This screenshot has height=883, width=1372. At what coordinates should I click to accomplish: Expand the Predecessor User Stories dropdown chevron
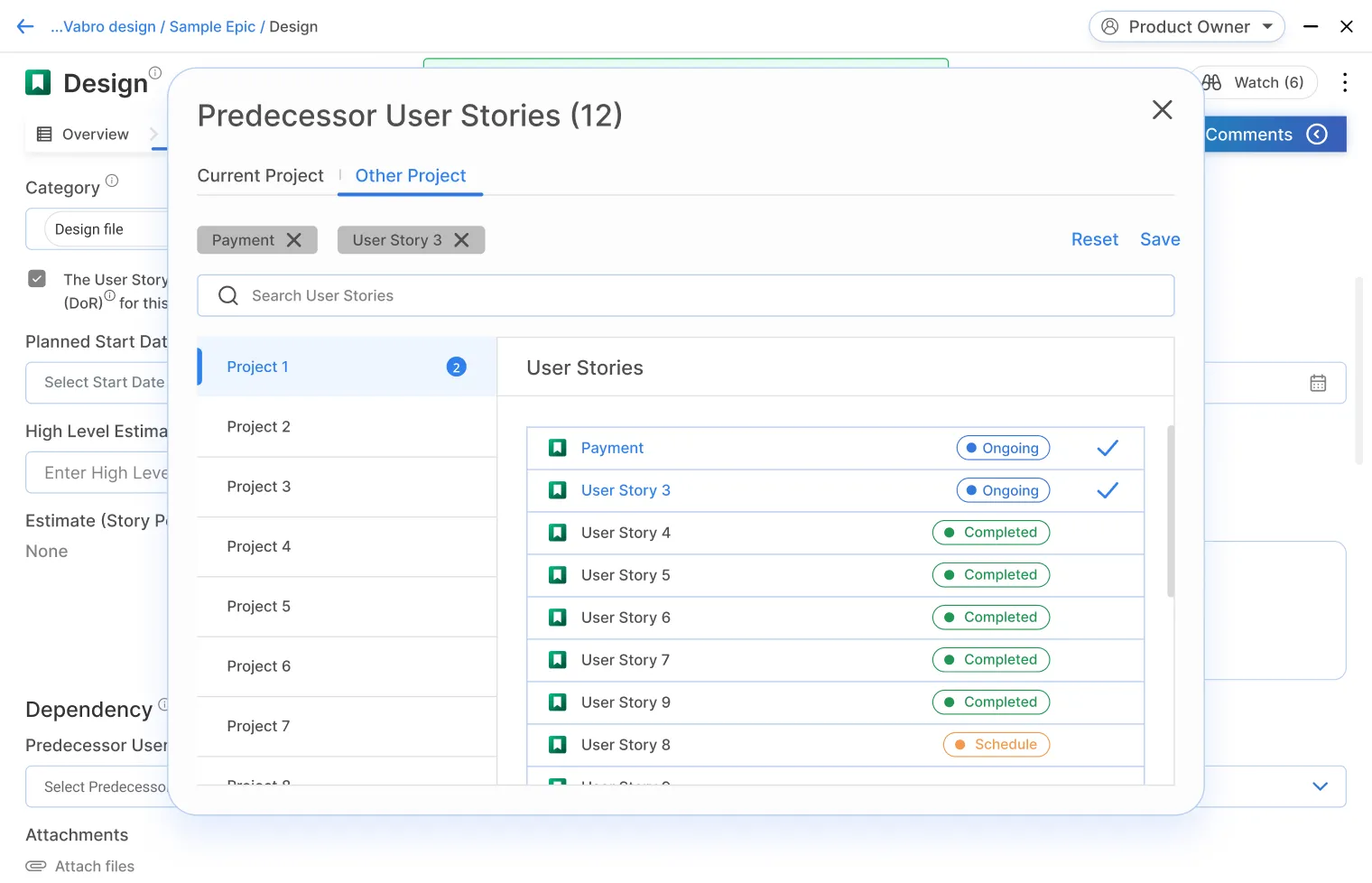[x=1320, y=786]
